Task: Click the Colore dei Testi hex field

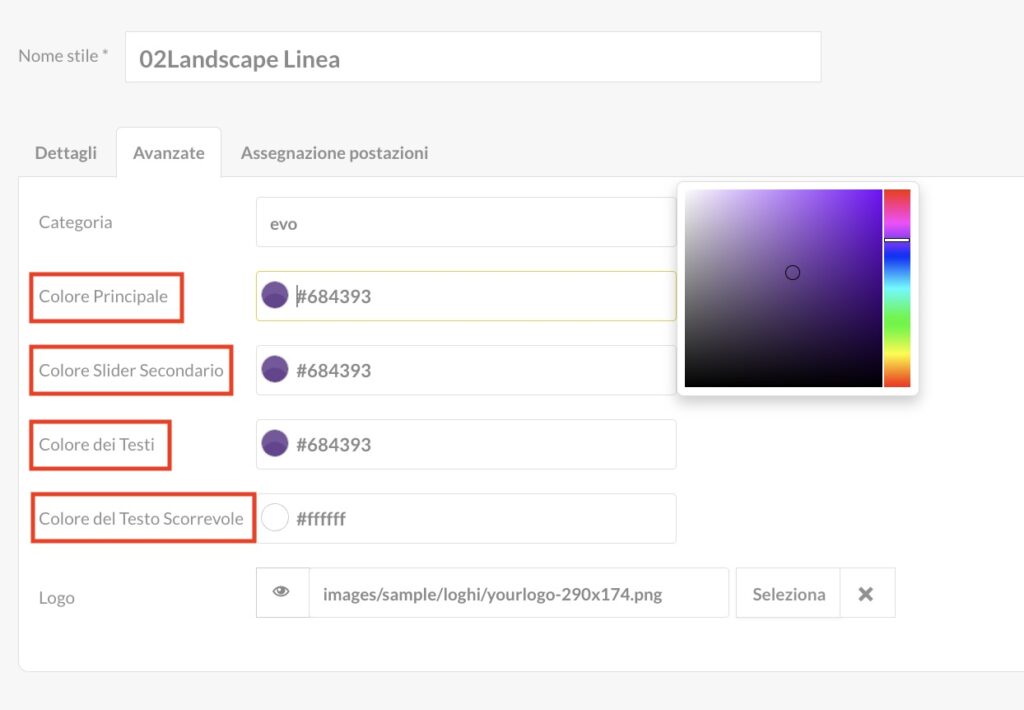Action: pos(466,444)
